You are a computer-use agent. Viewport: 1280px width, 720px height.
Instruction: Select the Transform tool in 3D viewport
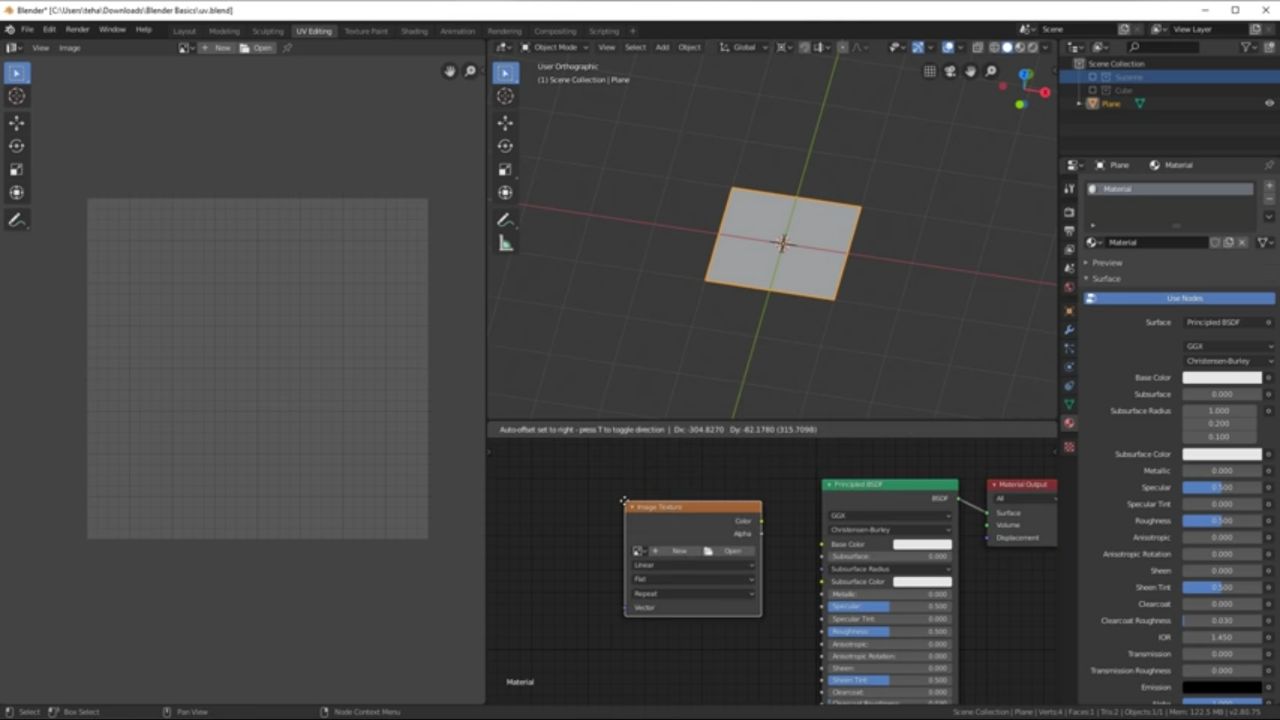coord(505,193)
